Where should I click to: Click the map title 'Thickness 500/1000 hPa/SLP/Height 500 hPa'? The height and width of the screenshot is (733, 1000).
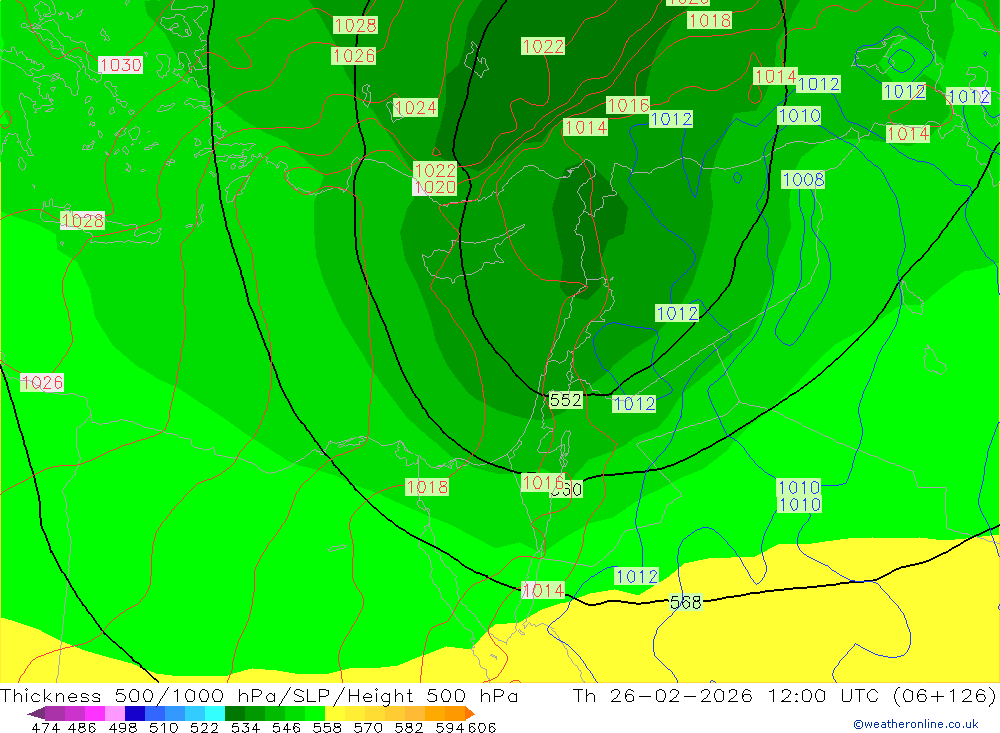click(259, 695)
